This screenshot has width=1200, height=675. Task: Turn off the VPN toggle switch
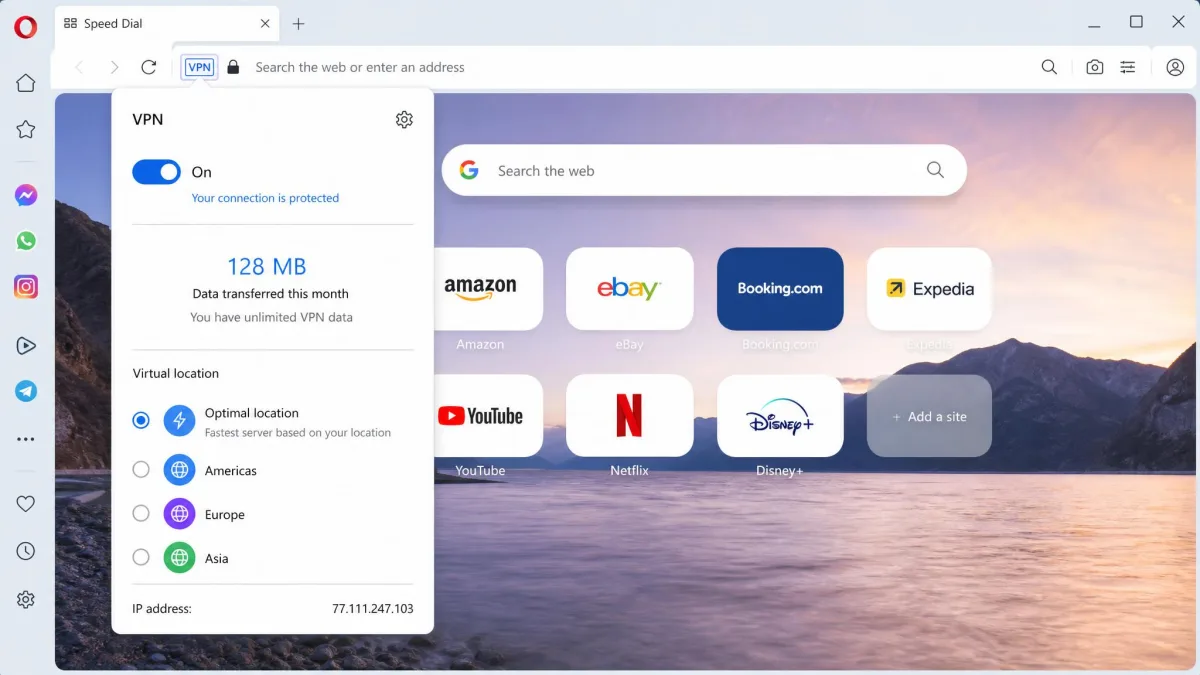tap(156, 172)
